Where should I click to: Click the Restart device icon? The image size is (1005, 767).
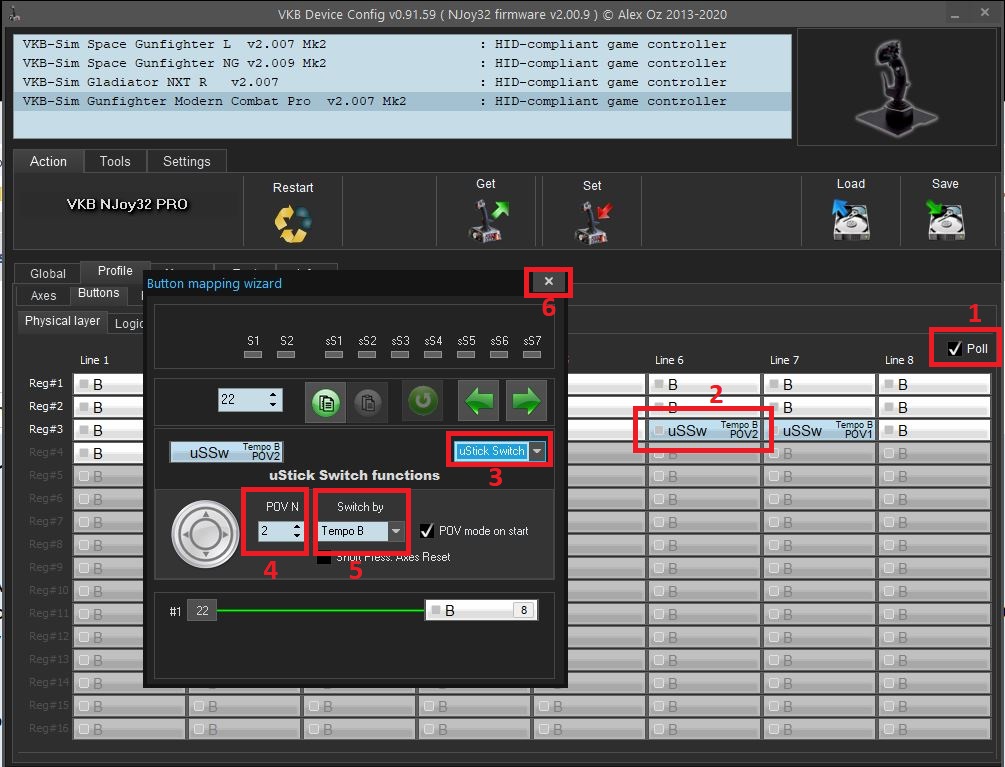point(292,221)
